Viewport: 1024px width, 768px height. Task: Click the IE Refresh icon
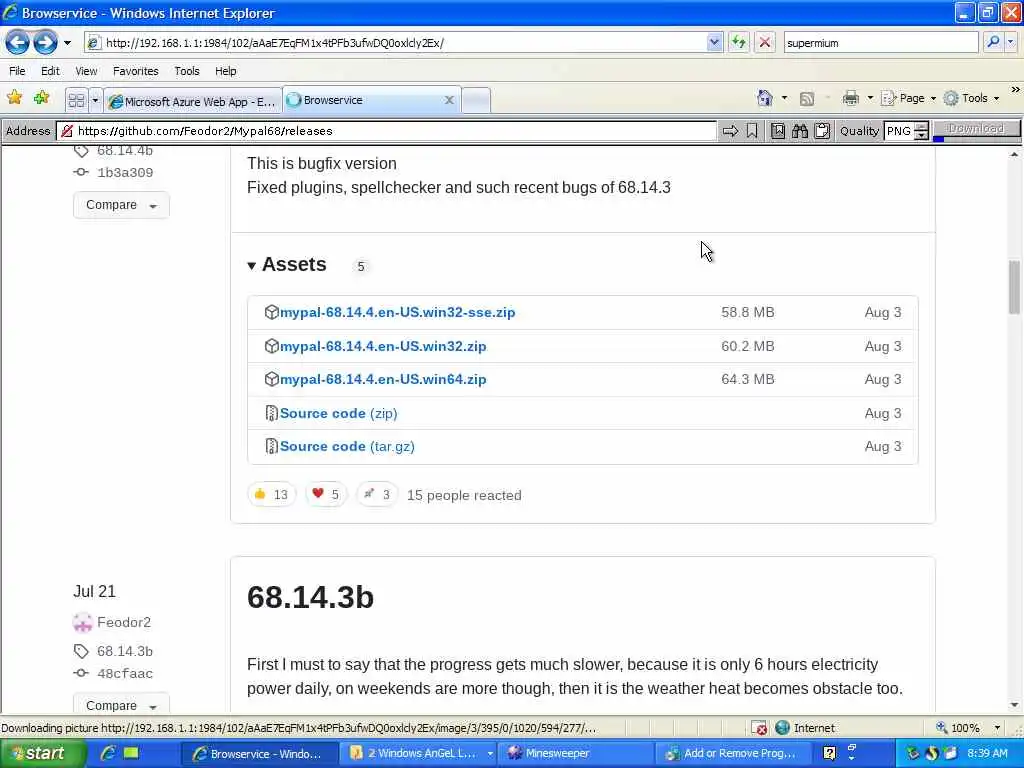pos(739,43)
